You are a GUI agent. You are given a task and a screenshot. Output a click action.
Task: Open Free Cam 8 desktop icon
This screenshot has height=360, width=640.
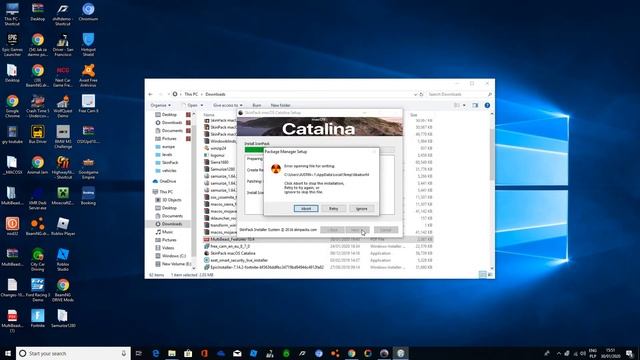click(88, 104)
